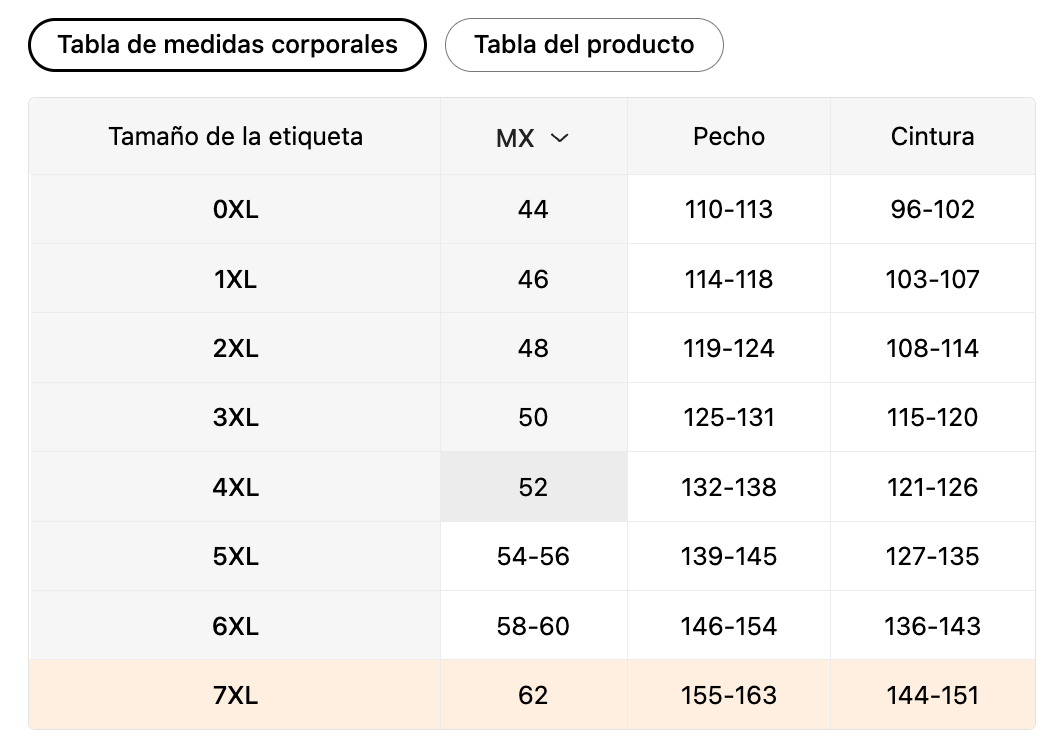Click the highlighted 7XL size row
The width and height of the screenshot is (1048, 750).
235,695
